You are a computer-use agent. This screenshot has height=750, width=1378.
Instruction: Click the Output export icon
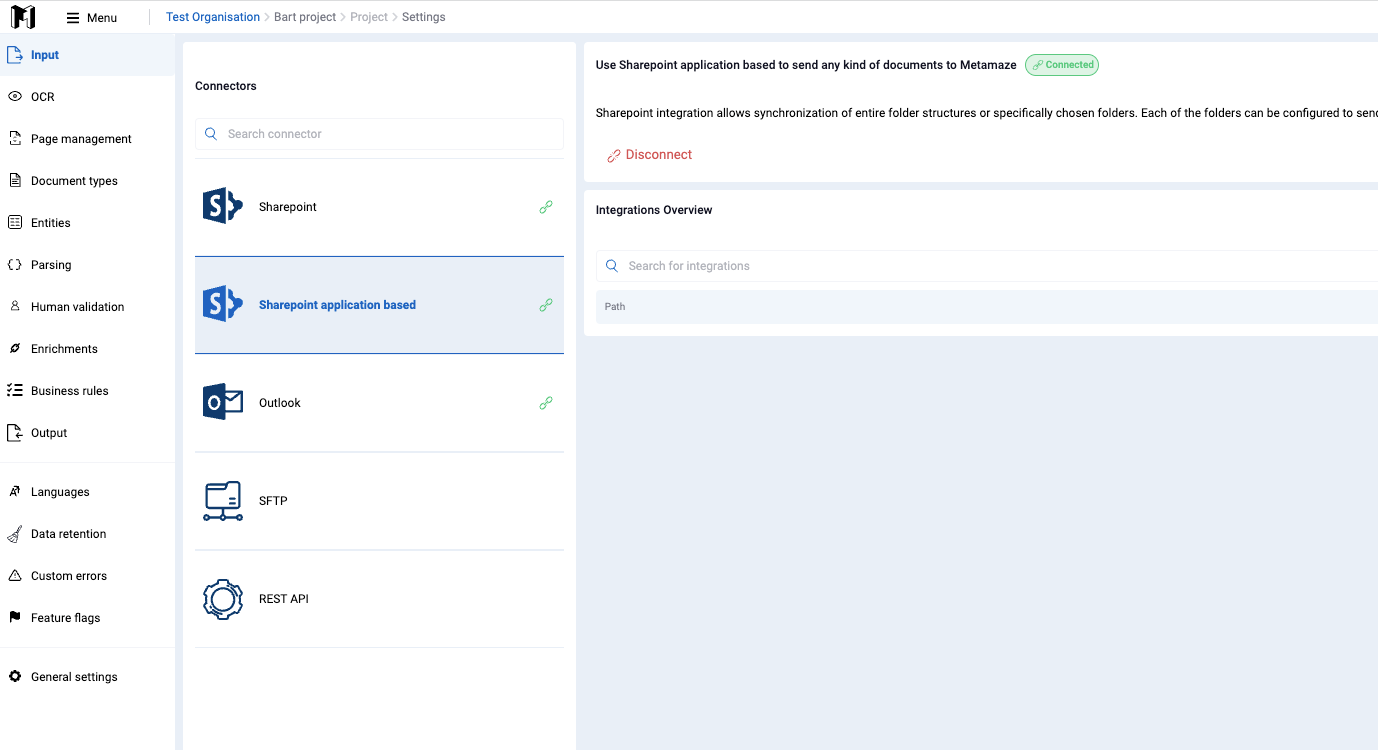15,433
